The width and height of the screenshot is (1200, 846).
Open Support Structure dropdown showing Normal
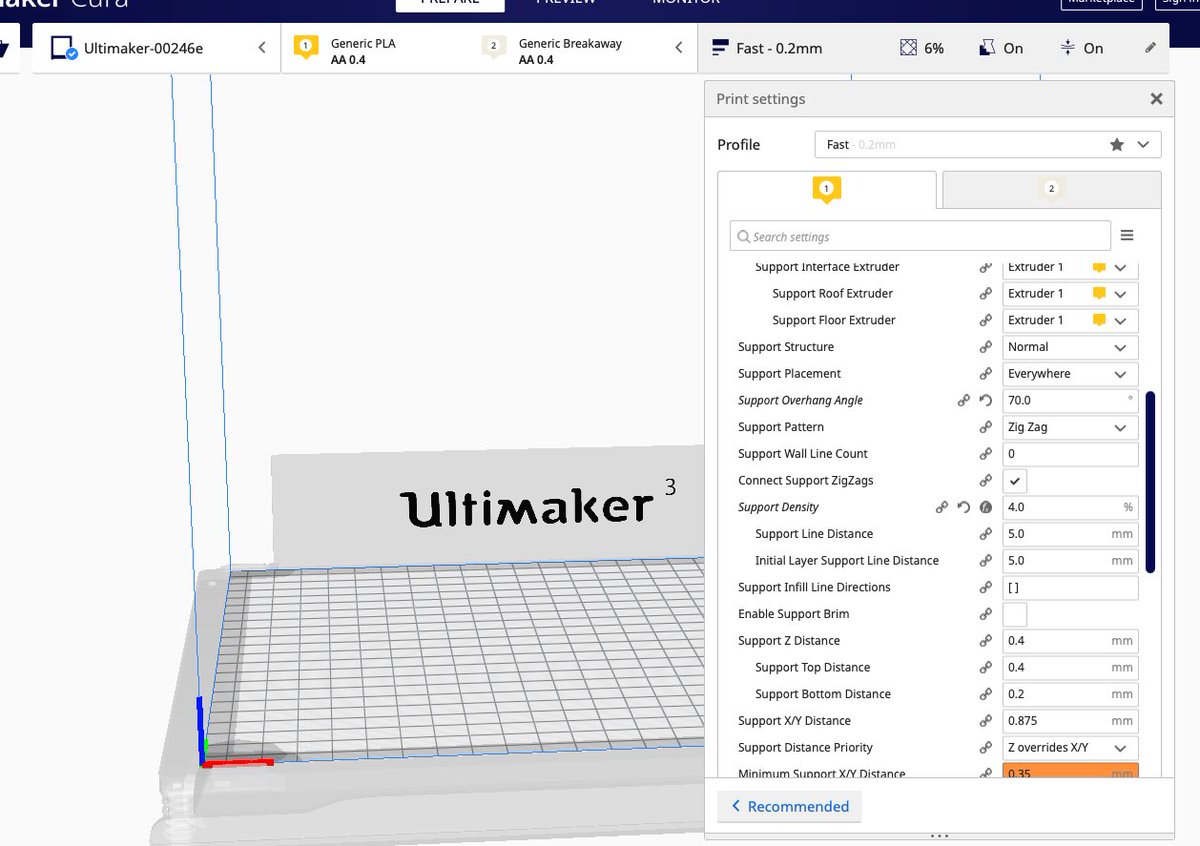[1070, 347]
